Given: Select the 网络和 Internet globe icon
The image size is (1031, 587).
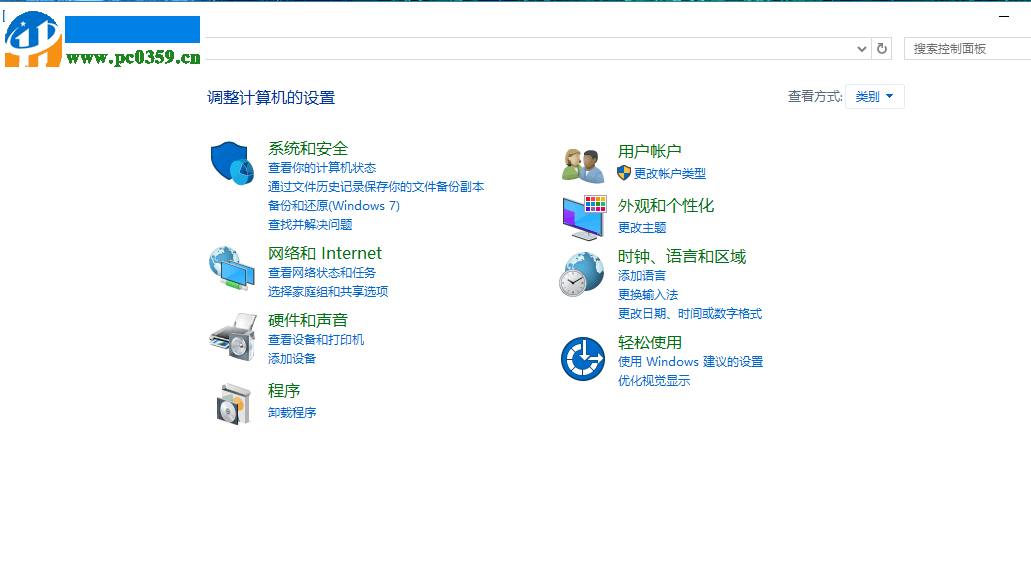Looking at the screenshot, I should [x=232, y=269].
